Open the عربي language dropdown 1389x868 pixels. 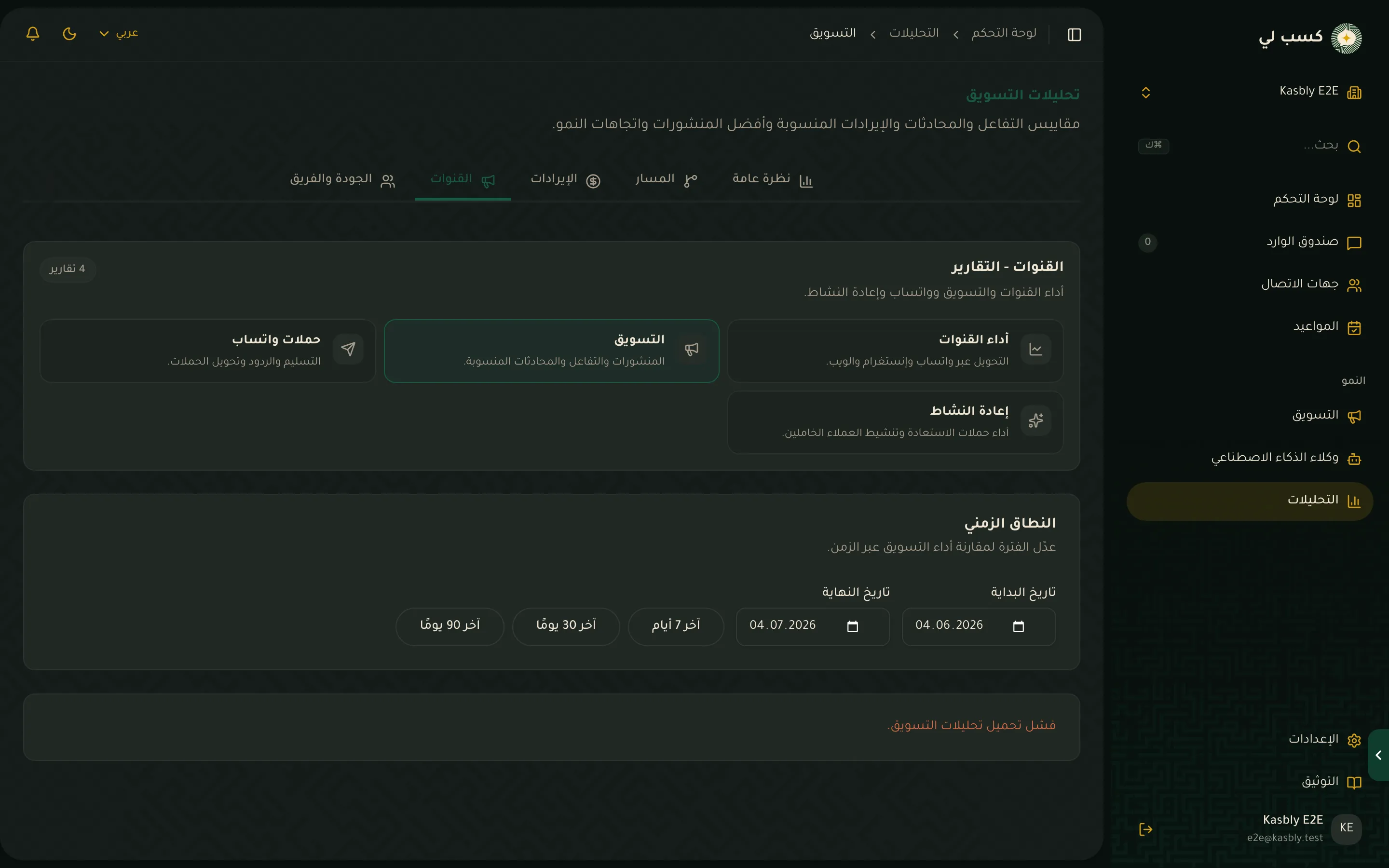tap(119, 33)
